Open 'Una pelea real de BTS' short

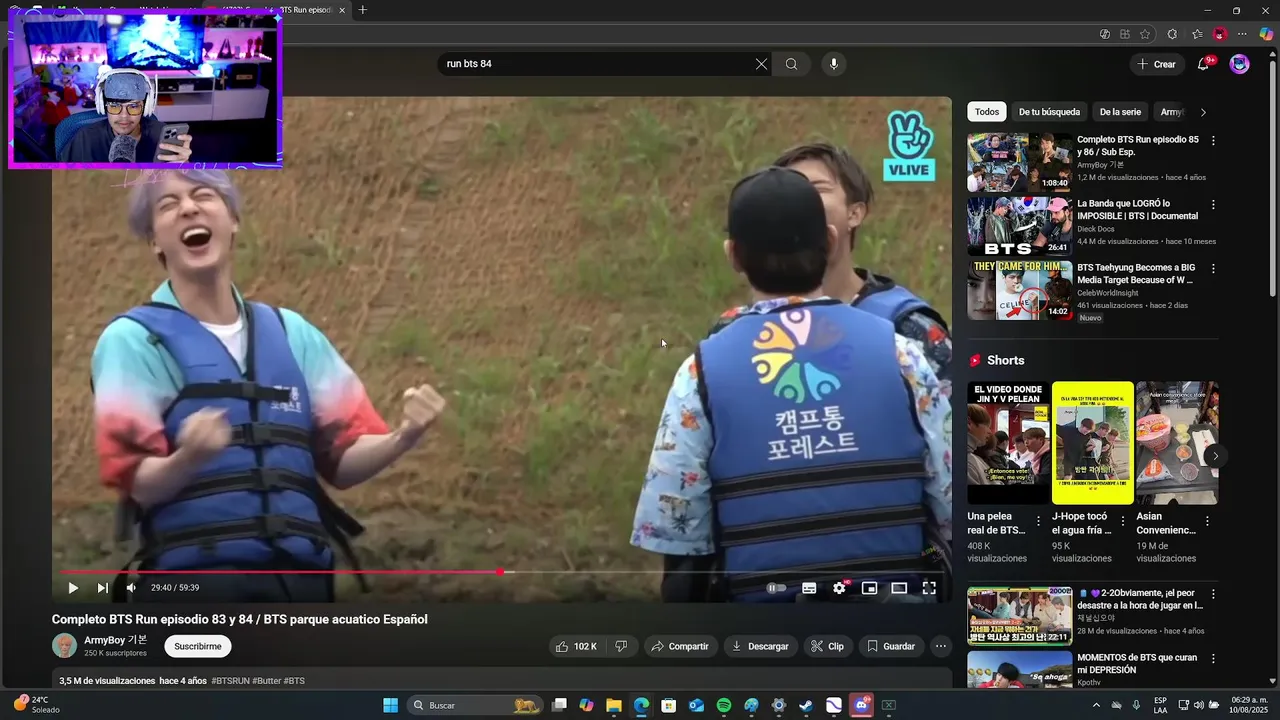pyautogui.click(x=1008, y=442)
